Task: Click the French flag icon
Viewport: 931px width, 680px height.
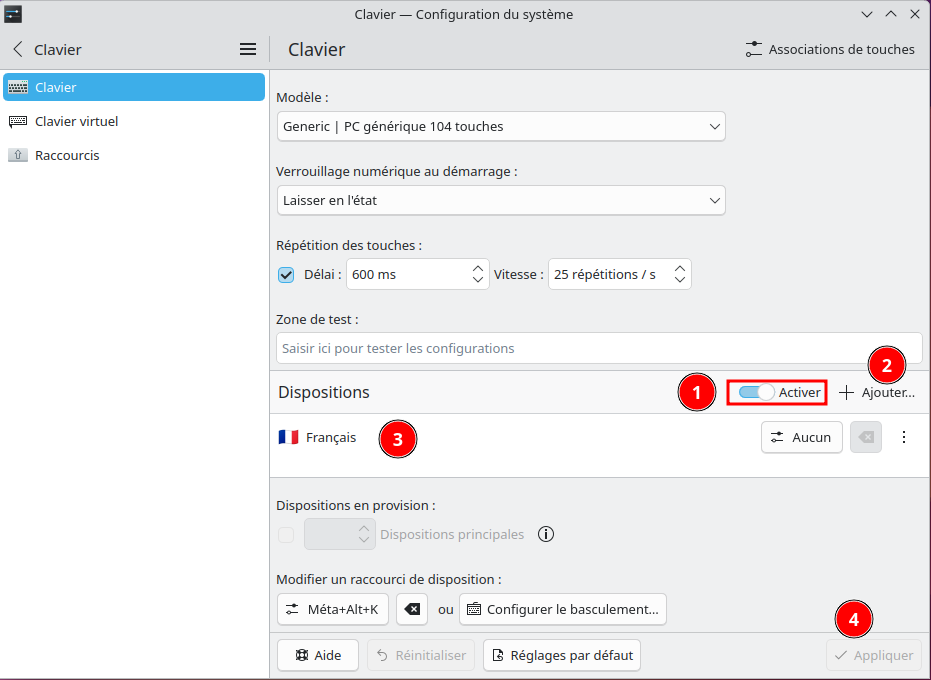Action: (288, 437)
